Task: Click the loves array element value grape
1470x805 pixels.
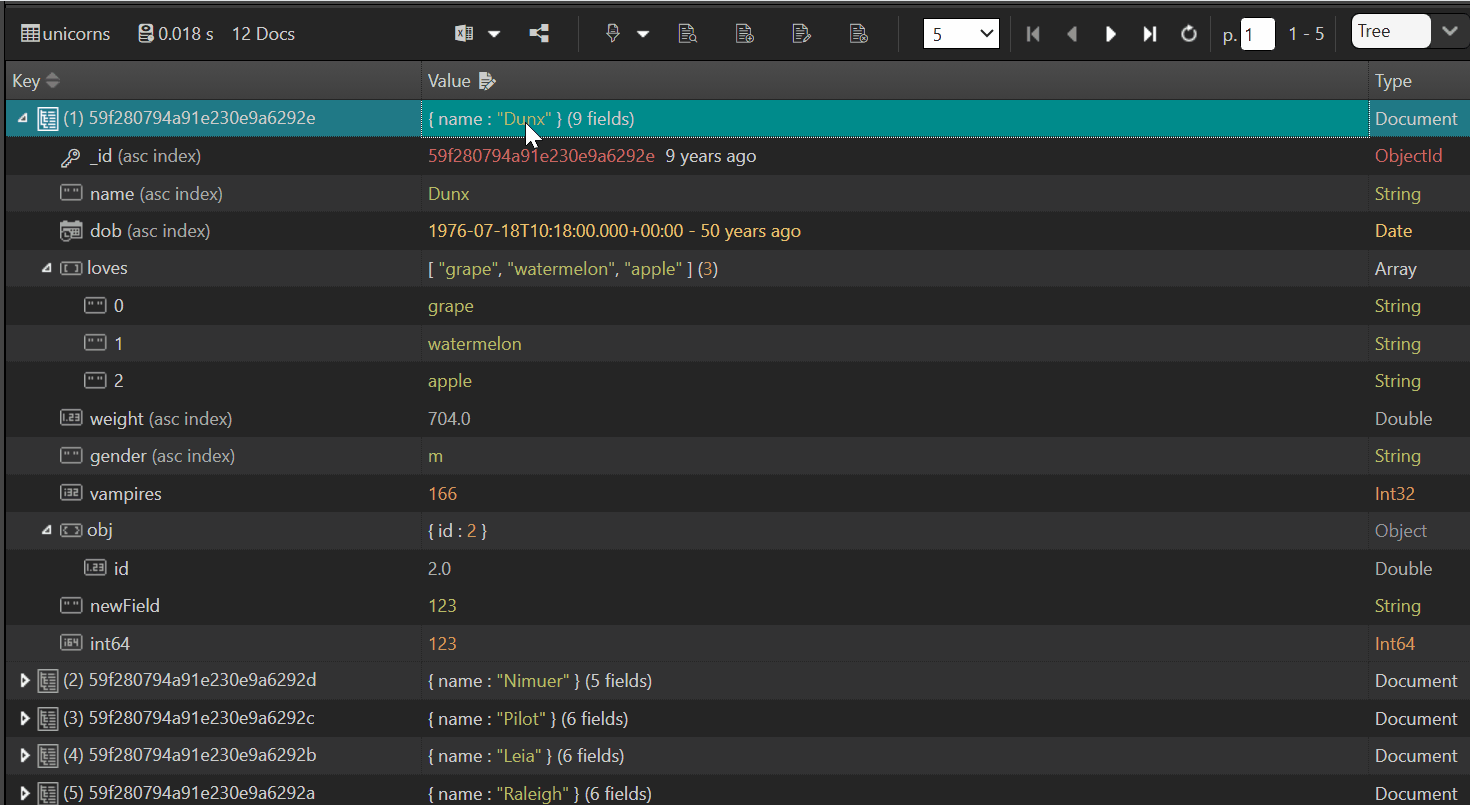Action: (x=451, y=306)
